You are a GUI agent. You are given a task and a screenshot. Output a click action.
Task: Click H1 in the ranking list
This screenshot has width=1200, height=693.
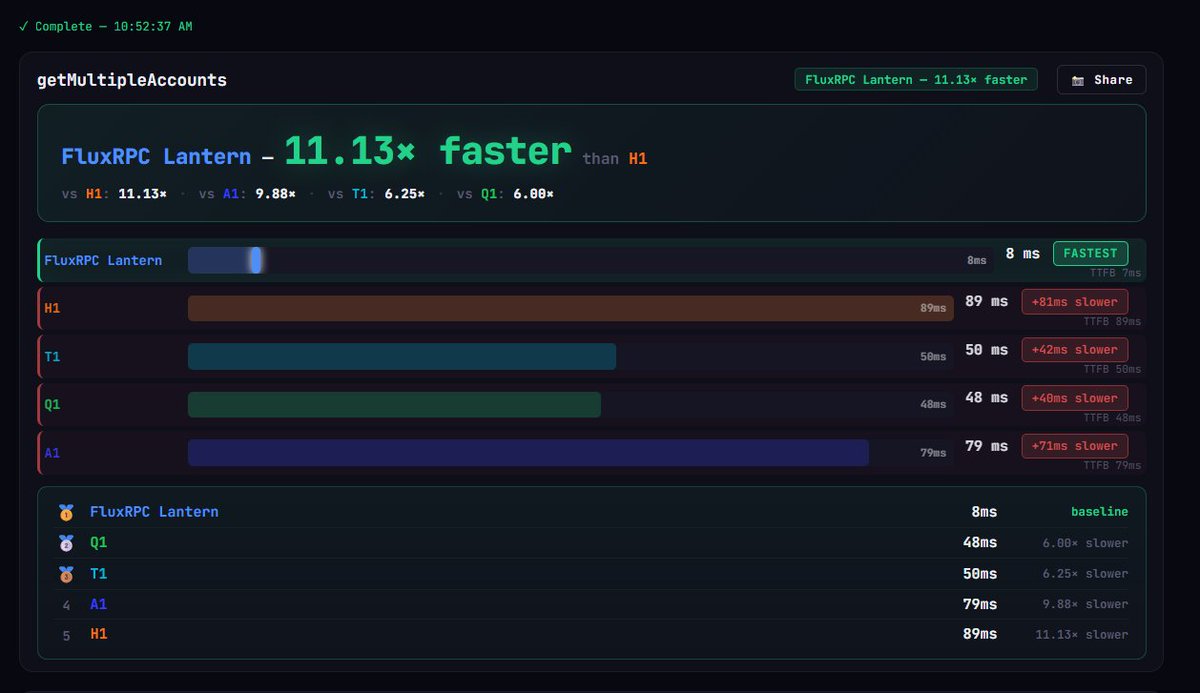98,634
